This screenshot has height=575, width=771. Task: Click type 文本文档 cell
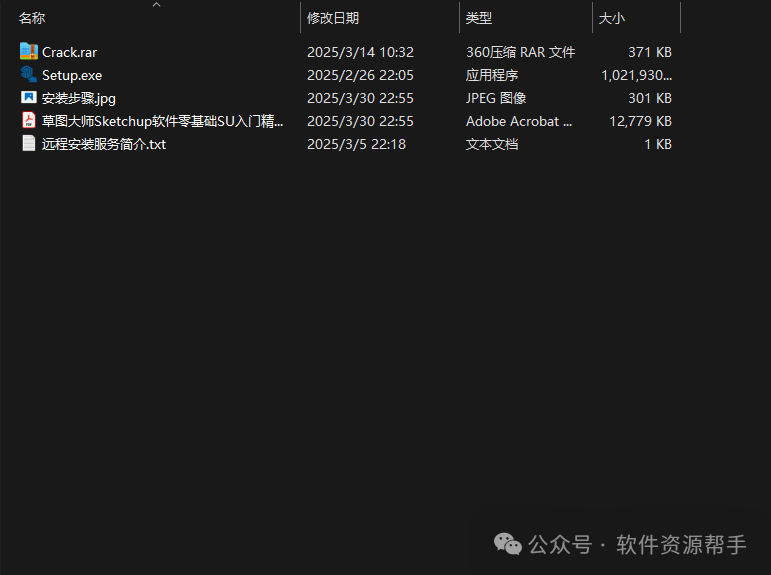492,144
